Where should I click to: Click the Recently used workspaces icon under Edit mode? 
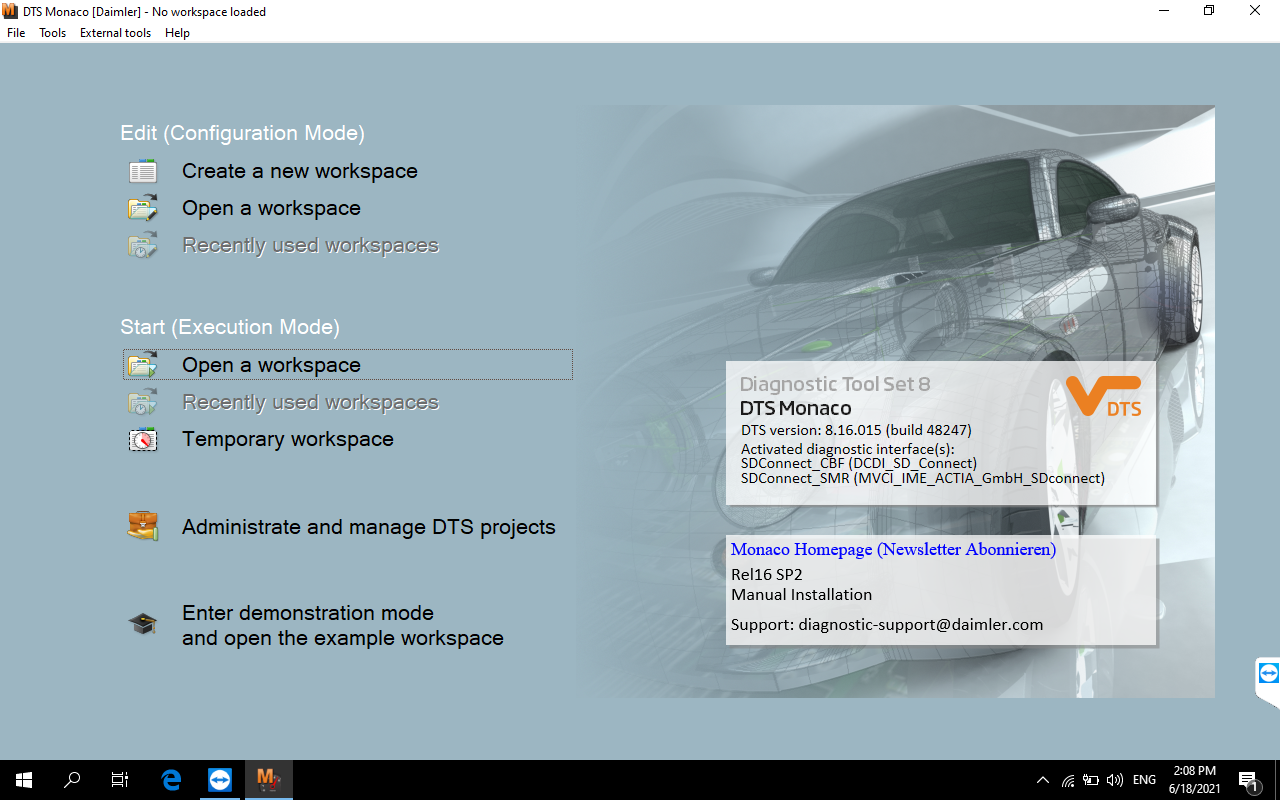click(x=143, y=246)
